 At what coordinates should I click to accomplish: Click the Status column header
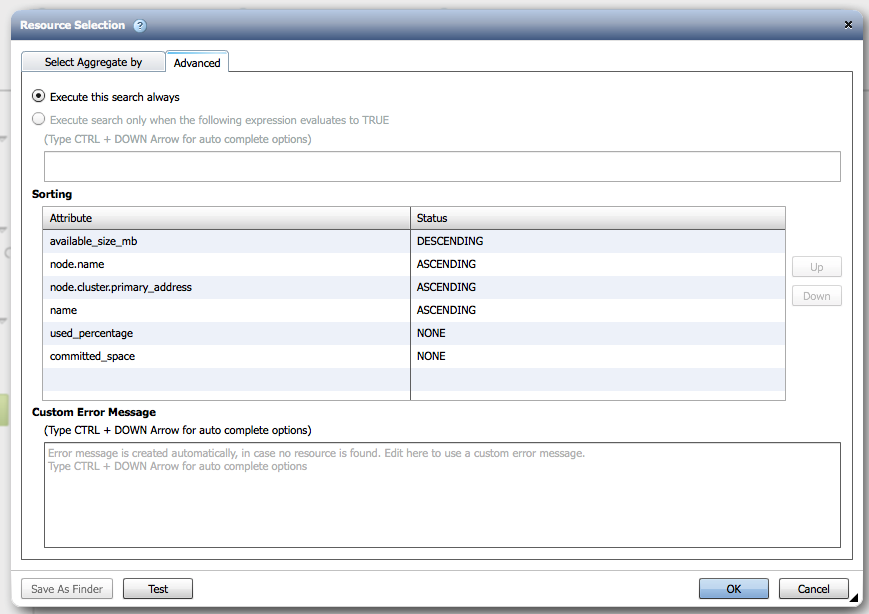point(598,218)
